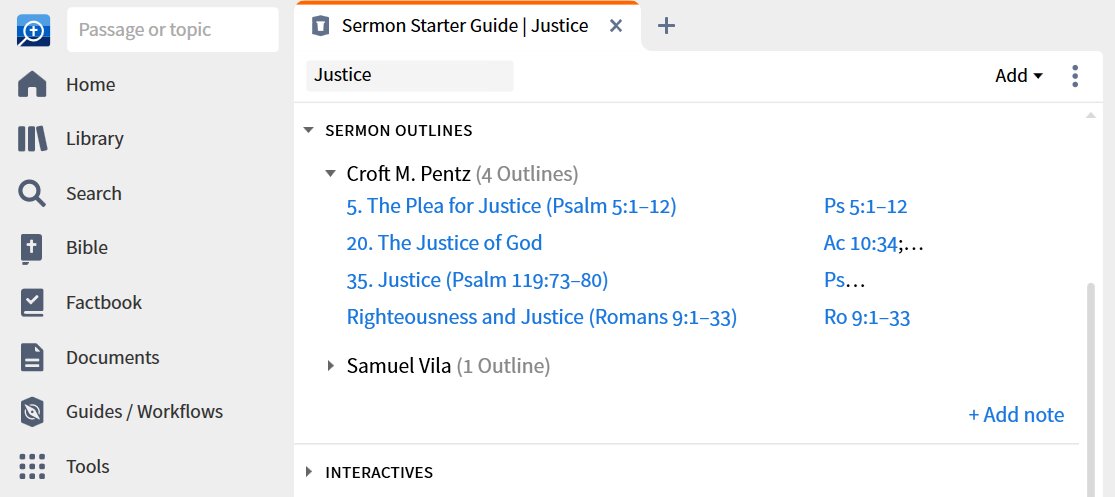
Task: Open a new tab with plus button
Action: tap(666, 26)
